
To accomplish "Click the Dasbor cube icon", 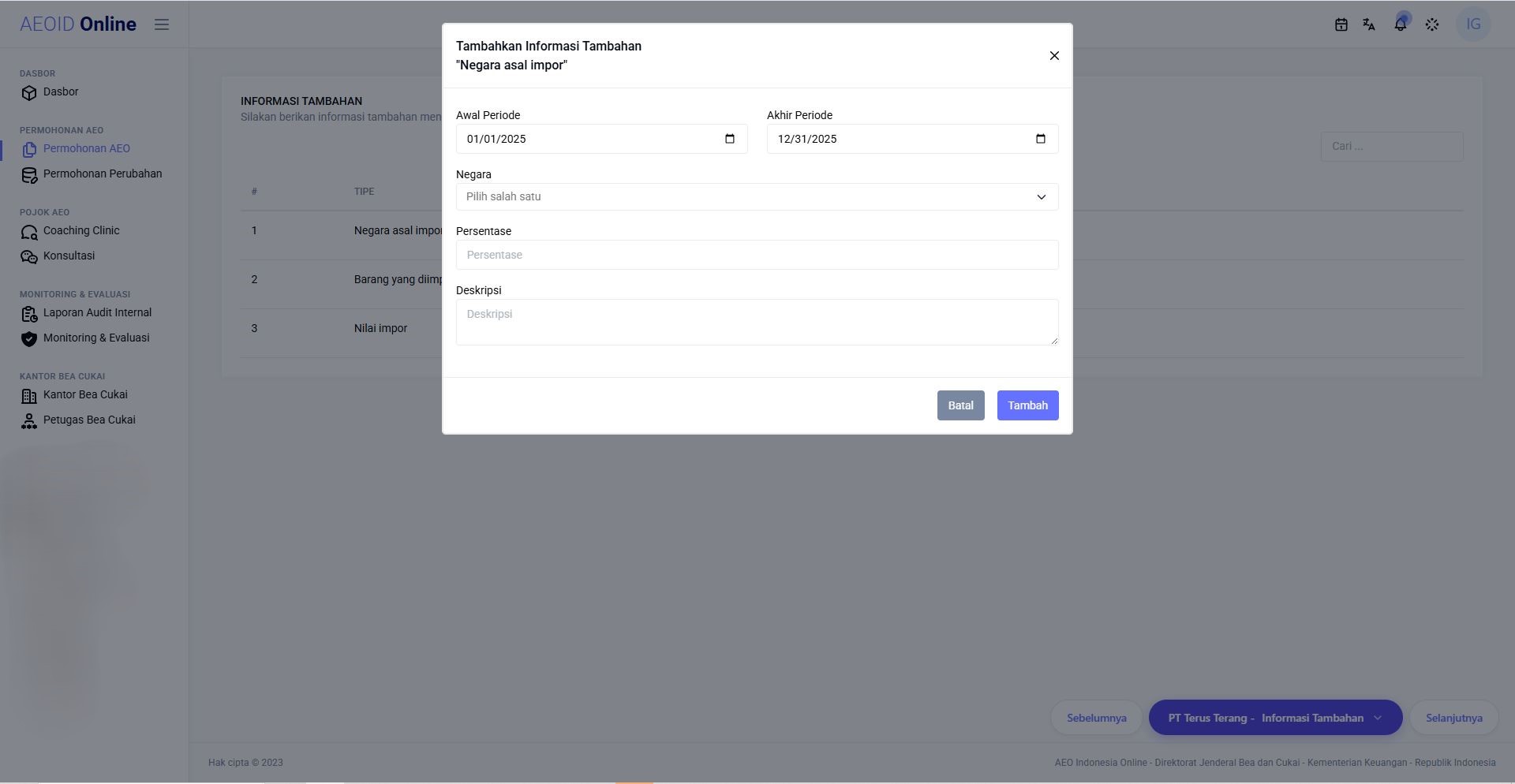I will [29, 93].
